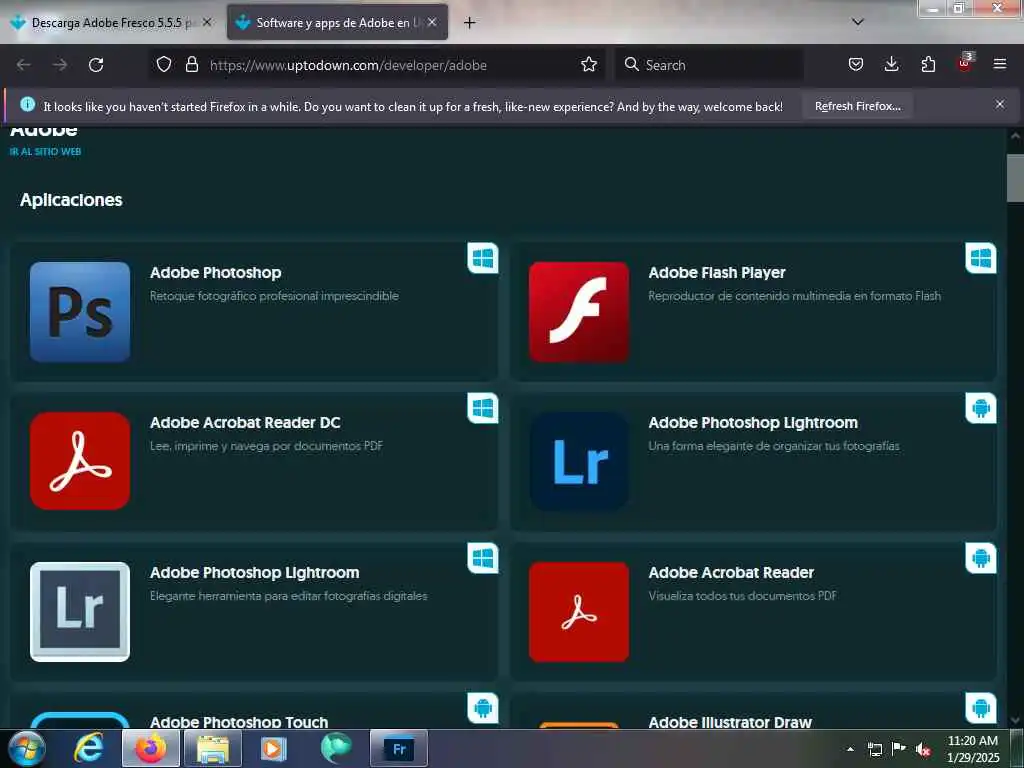Image resolution: width=1024 pixels, height=768 pixels.
Task: Click 'Lee, imprime y navega por documentos PDF' text
Action: (x=266, y=446)
